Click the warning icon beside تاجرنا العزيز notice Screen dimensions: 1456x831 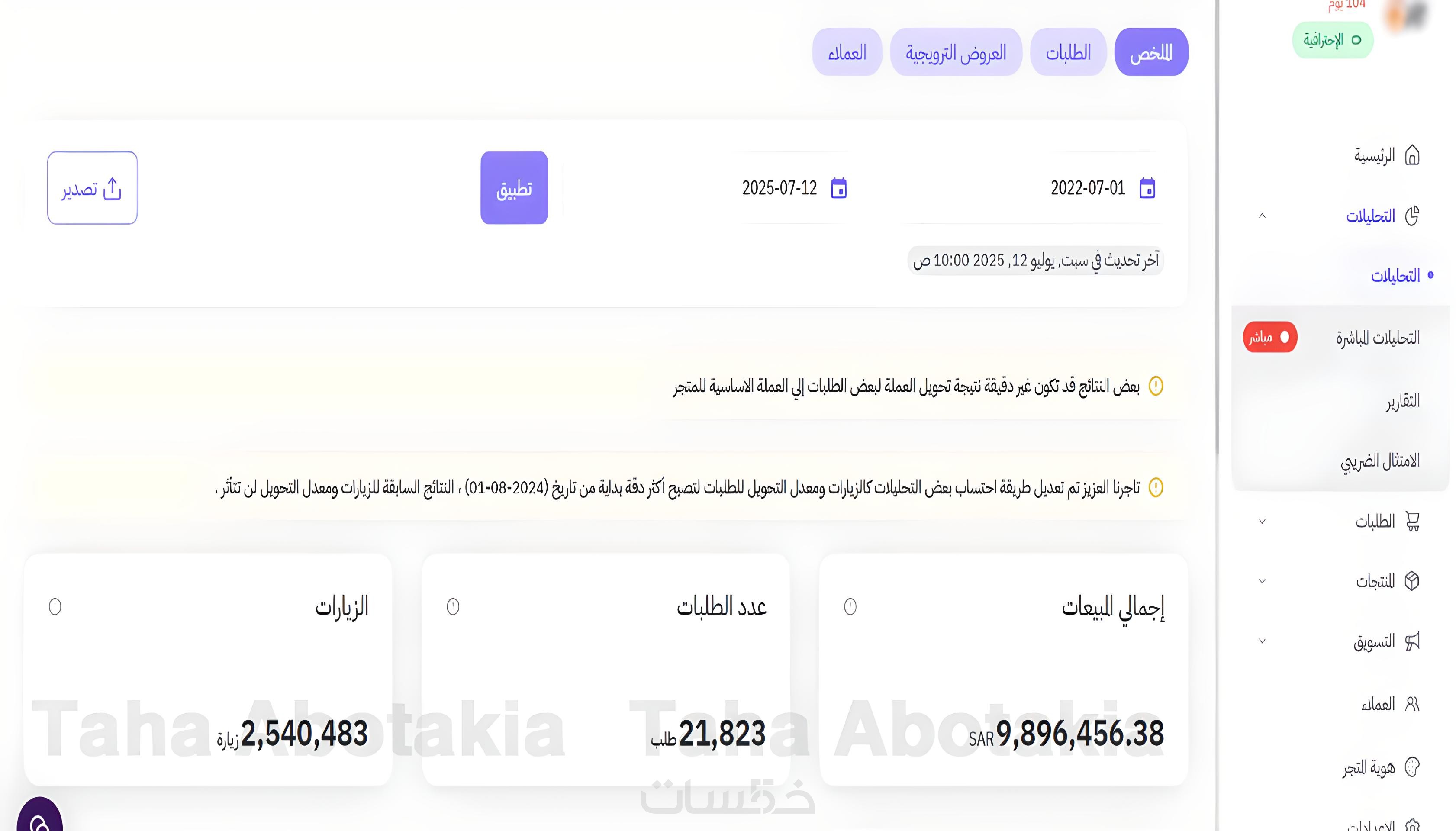pyautogui.click(x=1155, y=487)
